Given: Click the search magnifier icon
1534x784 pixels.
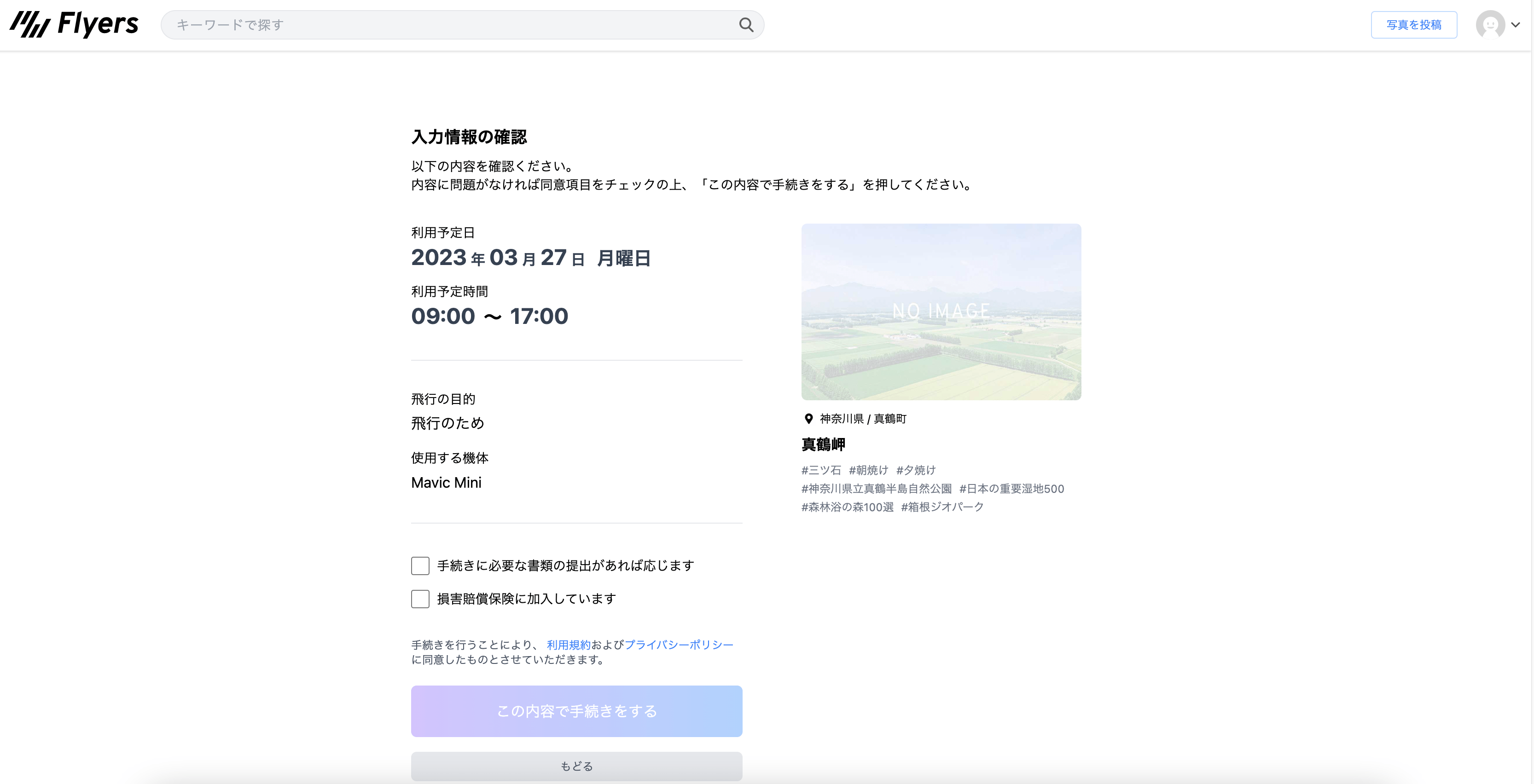Looking at the screenshot, I should 745,25.
